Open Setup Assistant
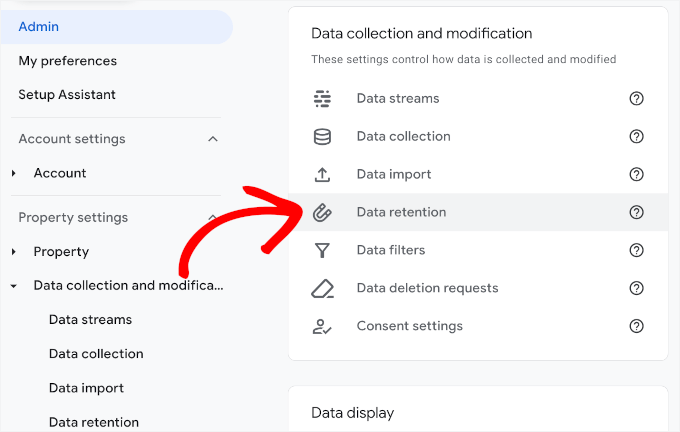 coord(67,95)
